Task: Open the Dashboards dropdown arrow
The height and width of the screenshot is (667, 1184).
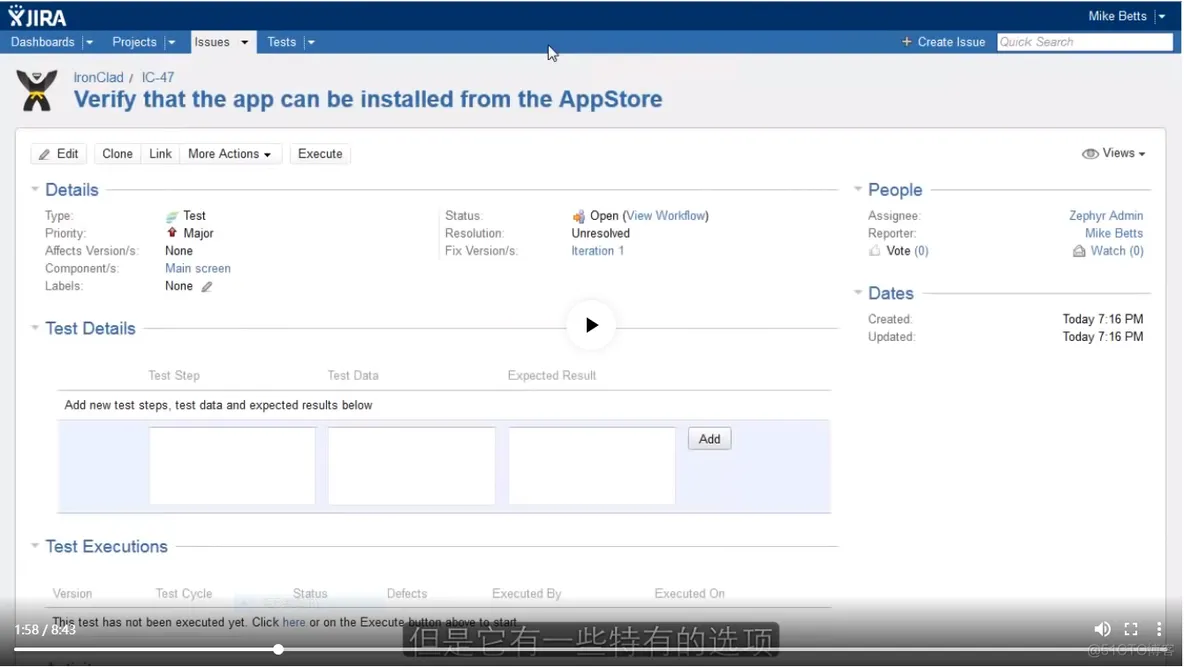Action: tap(89, 42)
